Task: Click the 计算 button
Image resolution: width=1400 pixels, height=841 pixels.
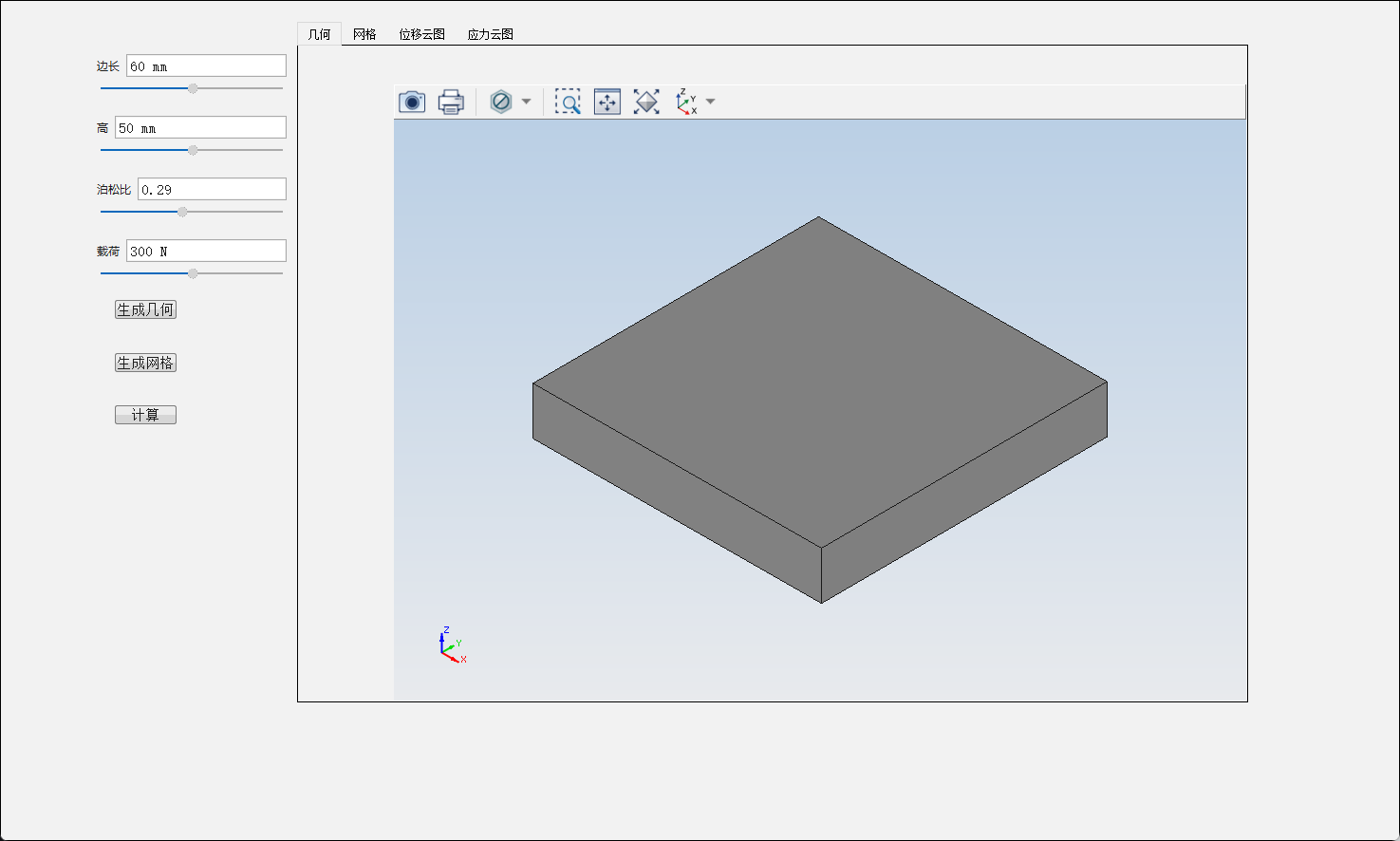Action: 145,415
